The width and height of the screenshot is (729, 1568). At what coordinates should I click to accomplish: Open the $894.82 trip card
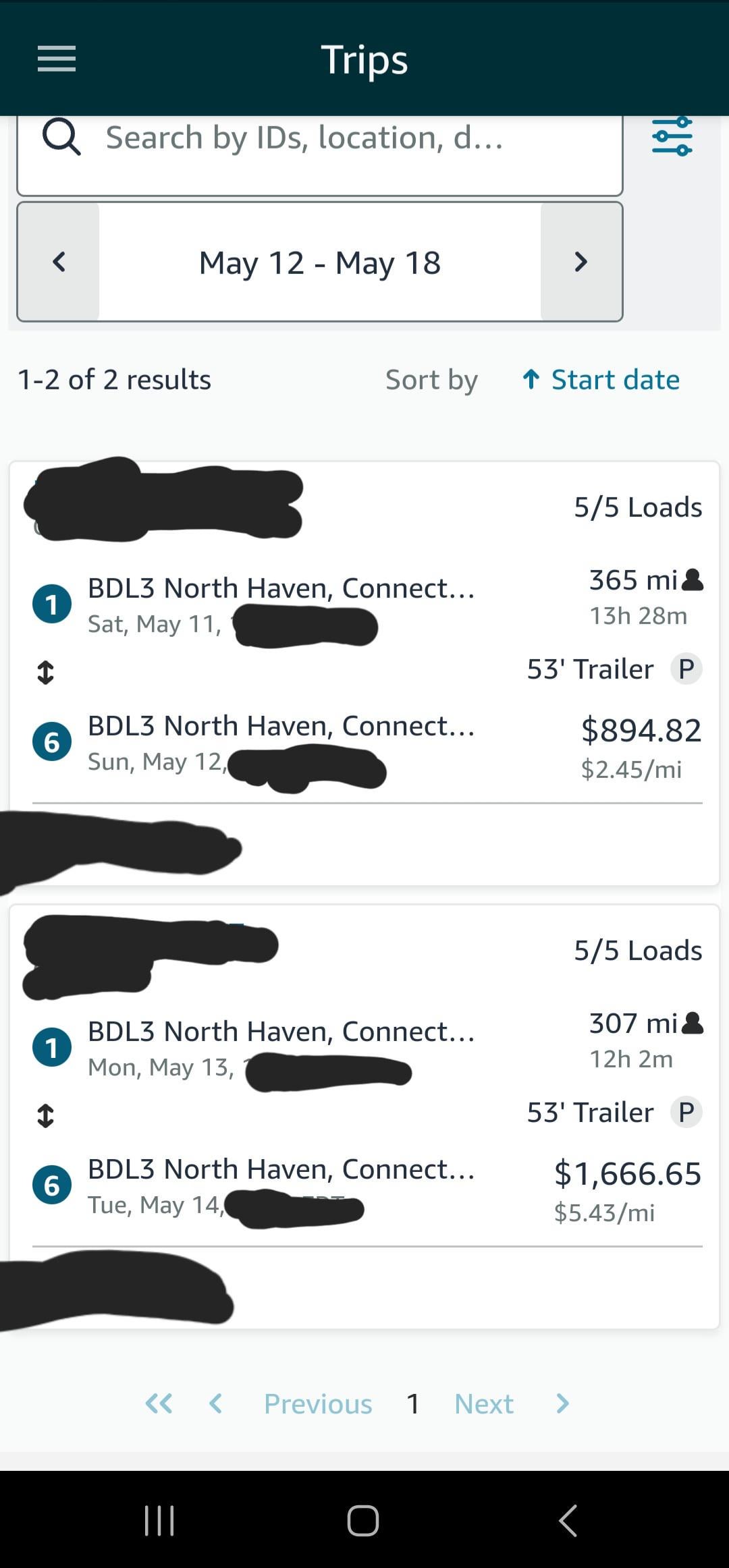(x=364, y=673)
